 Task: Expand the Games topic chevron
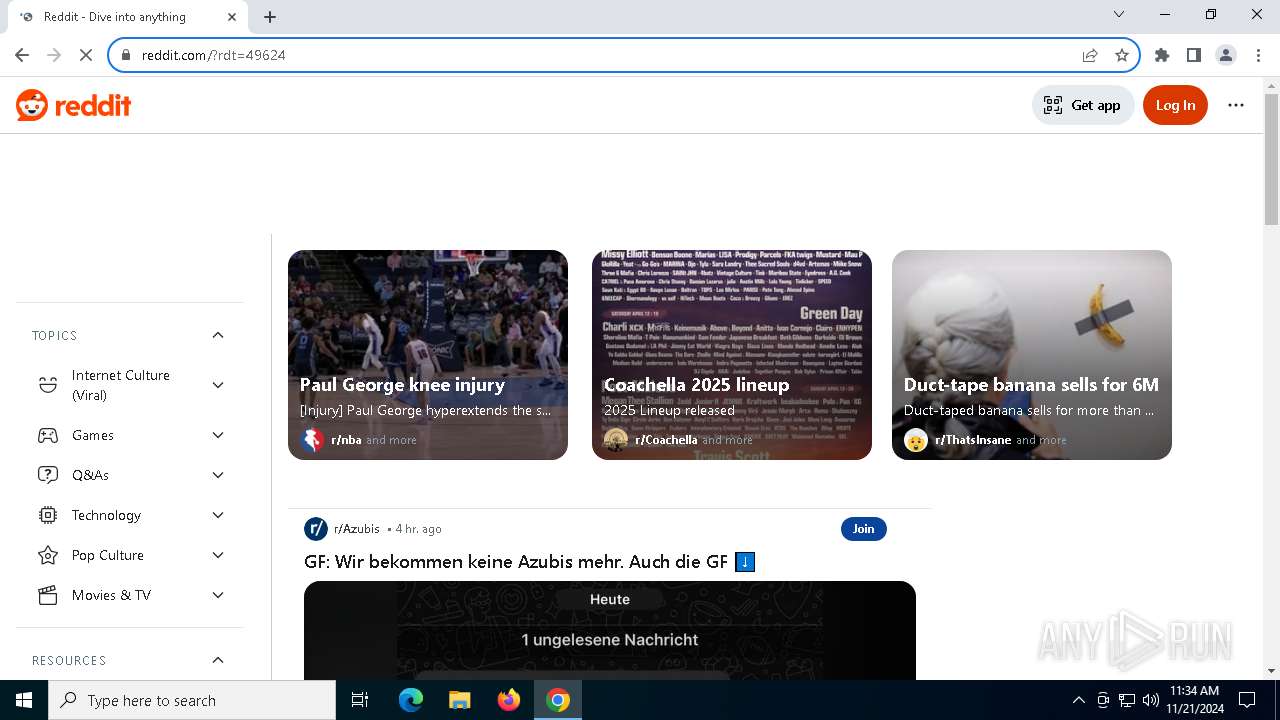pyautogui.click(x=218, y=435)
